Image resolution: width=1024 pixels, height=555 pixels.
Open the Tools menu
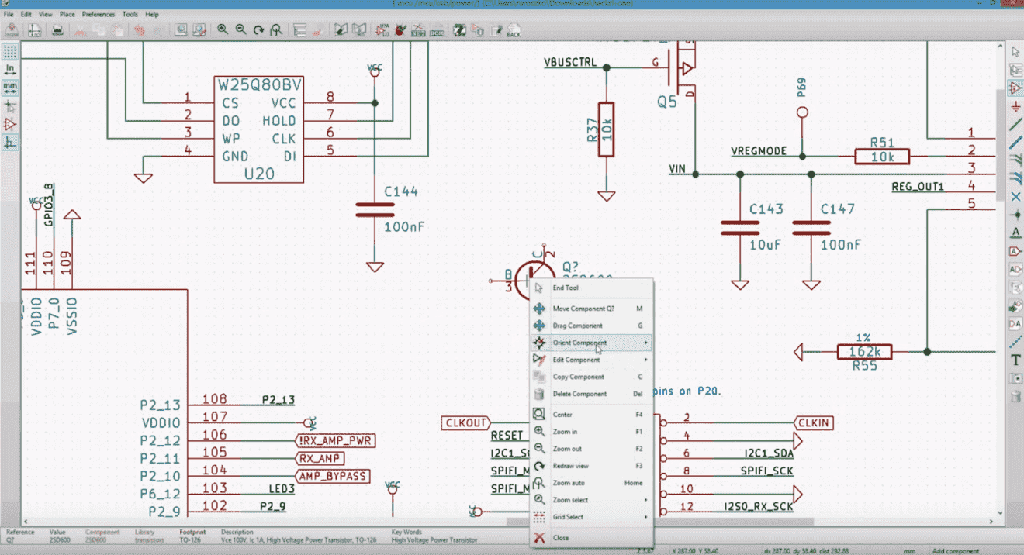click(x=130, y=14)
